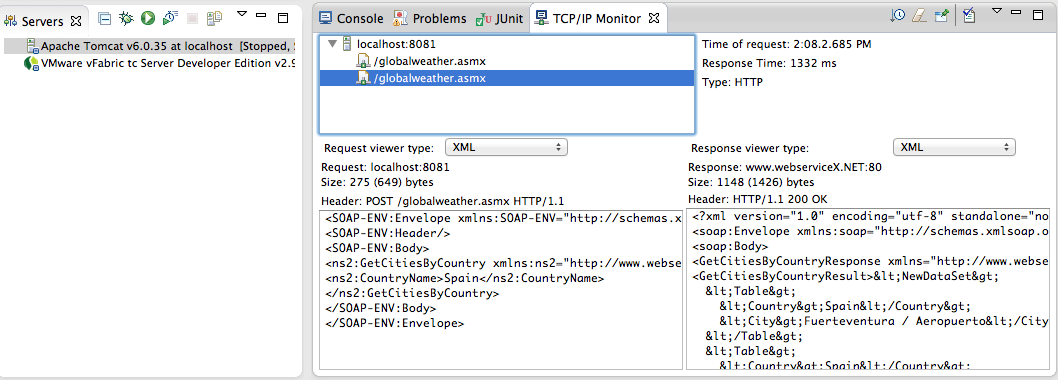Select the first /globalweather.asmx request

pos(421,61)
